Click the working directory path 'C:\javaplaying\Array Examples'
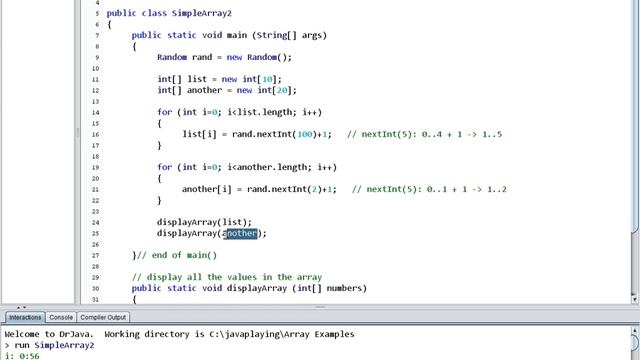The height and width of the screenshot is (360, 640). click(x=282, y=334)
